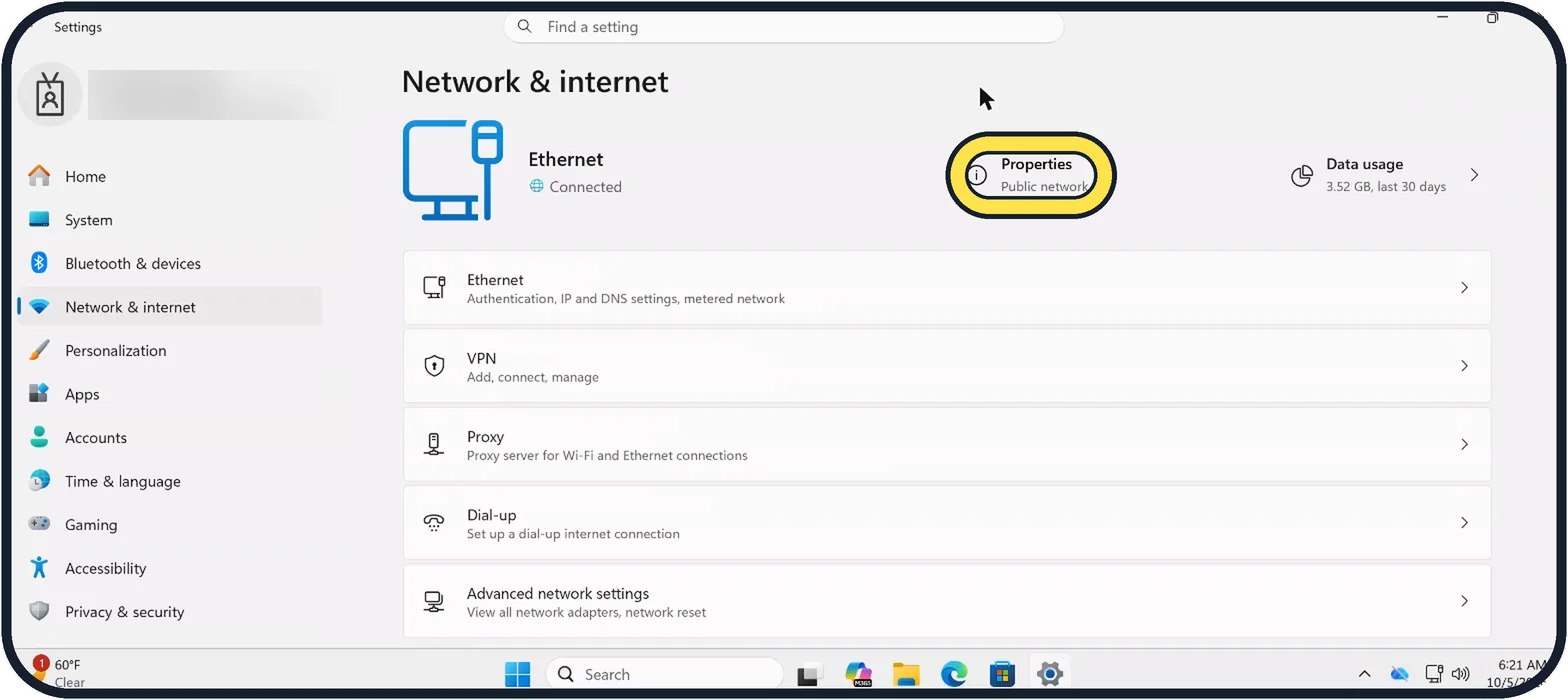Open the Windows Start menu
The width and height of the screenshot is (1568, 700).
(x=518, y=675)
